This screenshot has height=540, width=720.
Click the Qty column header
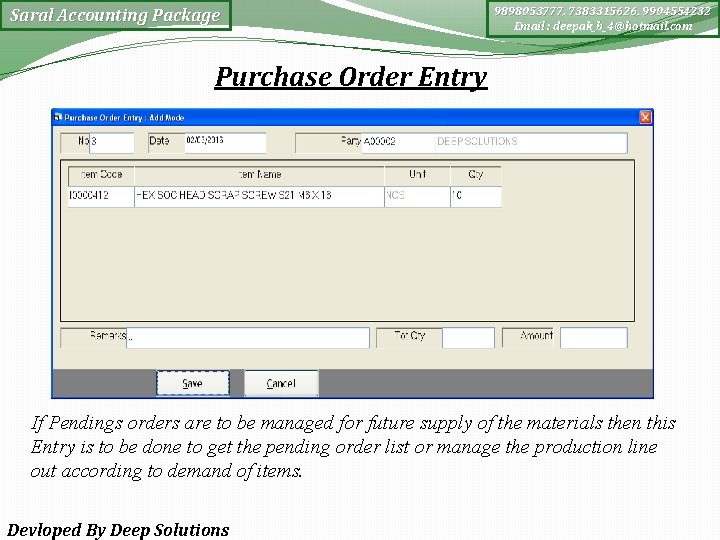click(x=476, y=175)
